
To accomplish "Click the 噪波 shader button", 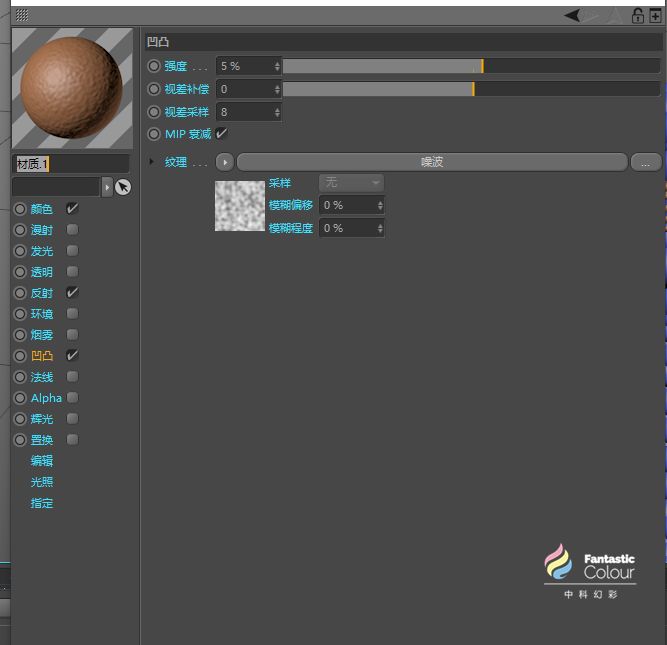I will (431, 162).
